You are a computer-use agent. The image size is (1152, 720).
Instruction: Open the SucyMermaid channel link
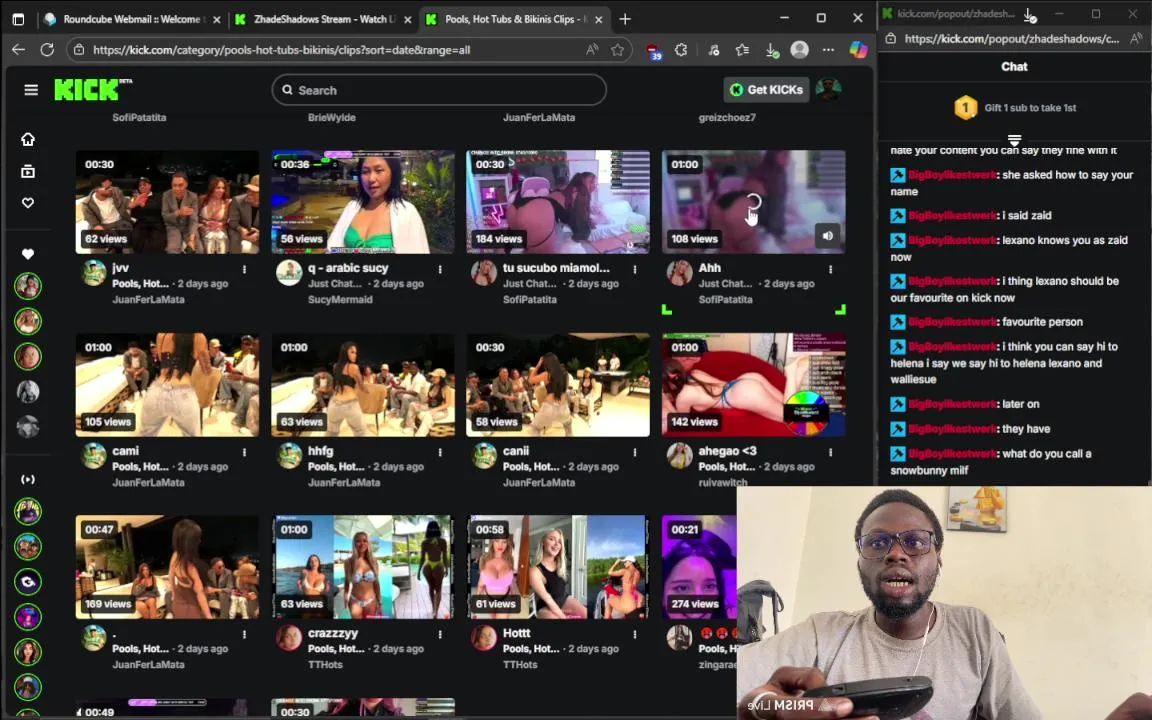pyautogui.click(x=340, y=300)
